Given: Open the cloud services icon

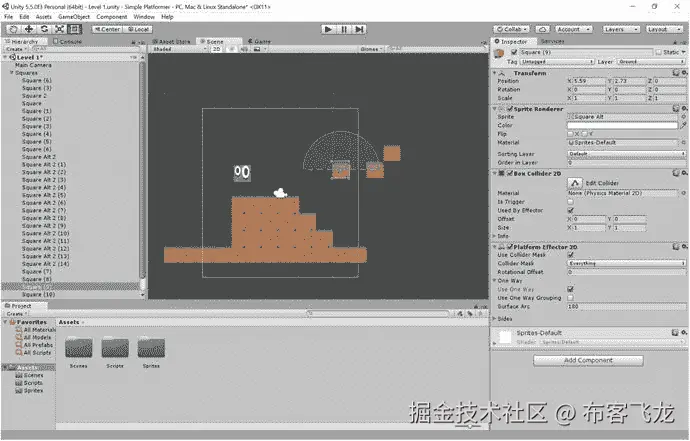Looking at the screenshot, I should 542,29.
